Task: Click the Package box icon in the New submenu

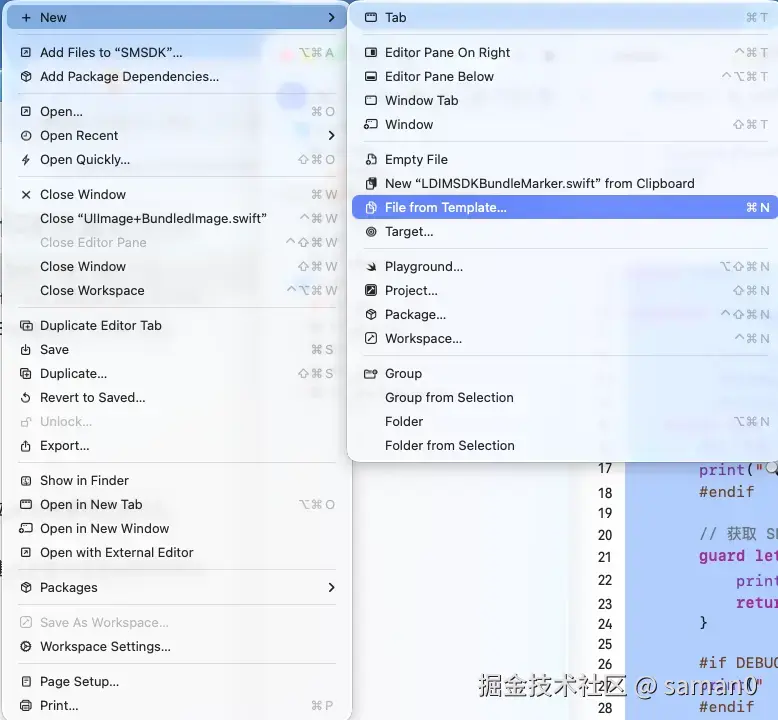Action: tap(371, 315)
